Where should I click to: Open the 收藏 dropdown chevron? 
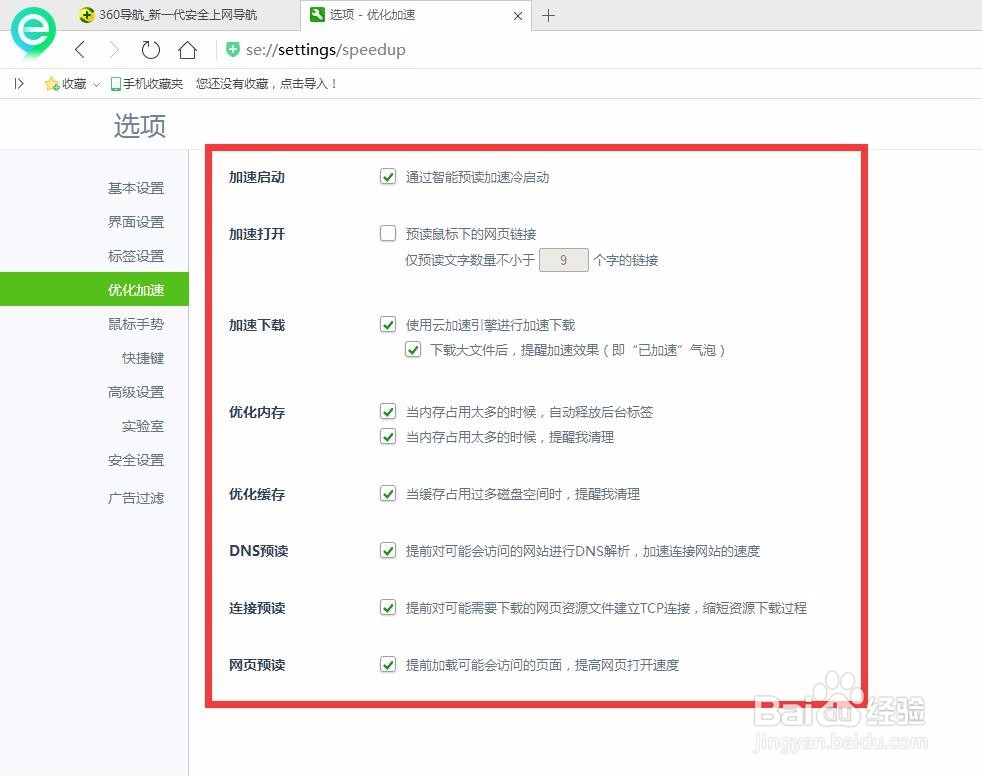pyautogui.click(x=96, y=84)
